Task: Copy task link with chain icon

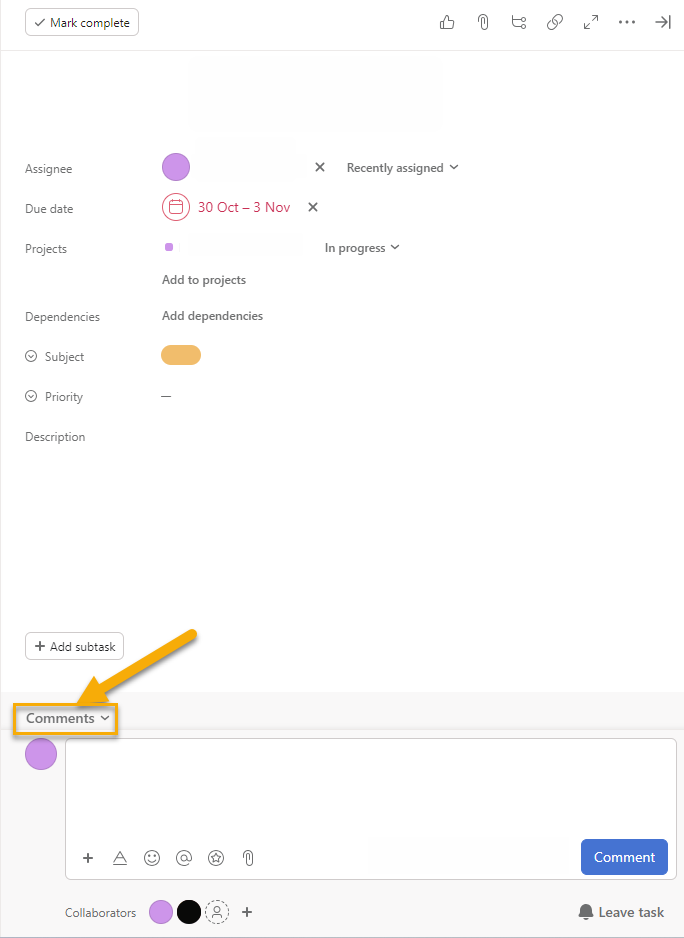Action: tap(555, 22)
